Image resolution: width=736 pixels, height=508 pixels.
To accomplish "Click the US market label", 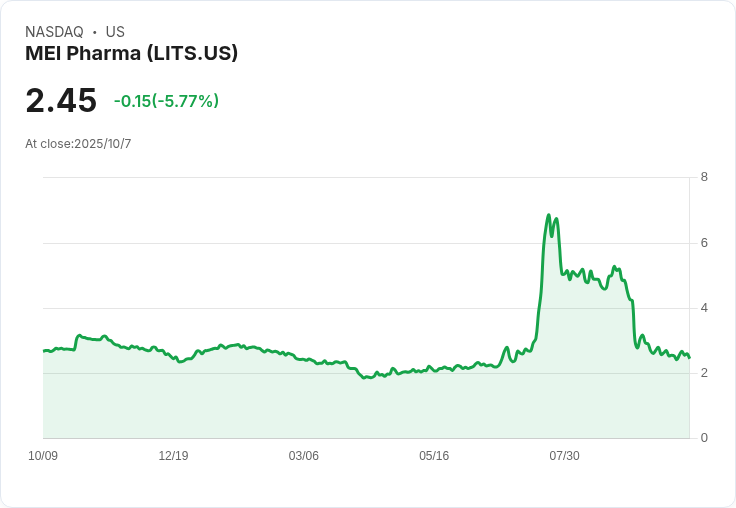I will [115, 31].
